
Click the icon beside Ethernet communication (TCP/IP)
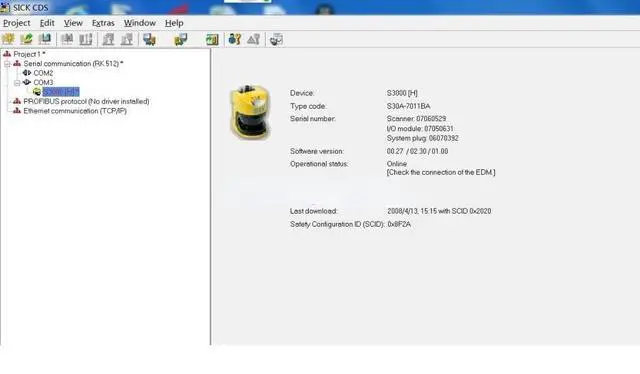pos(17,111)
